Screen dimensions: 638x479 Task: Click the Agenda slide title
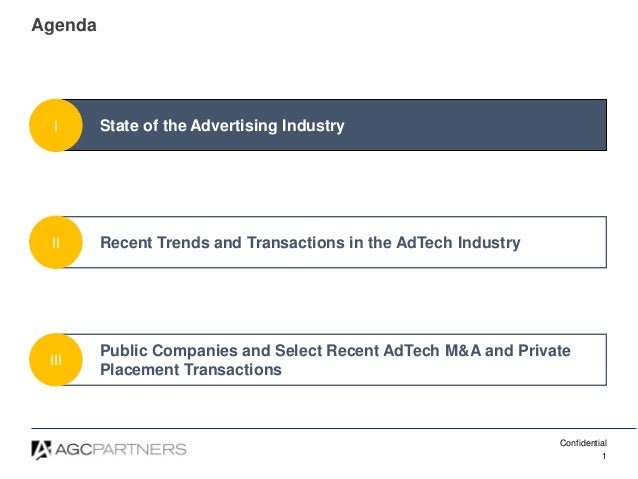pos(64,25)
